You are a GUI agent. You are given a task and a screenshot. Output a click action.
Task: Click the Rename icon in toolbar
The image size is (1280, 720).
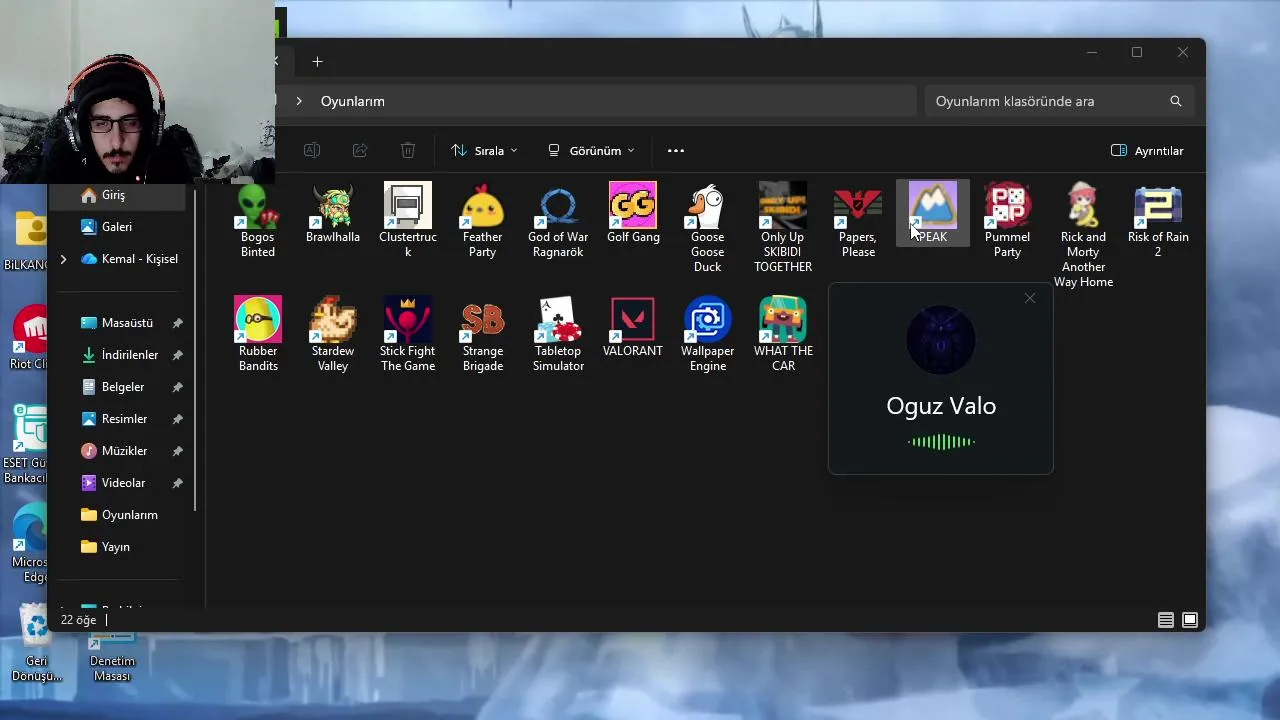[312, 150]
